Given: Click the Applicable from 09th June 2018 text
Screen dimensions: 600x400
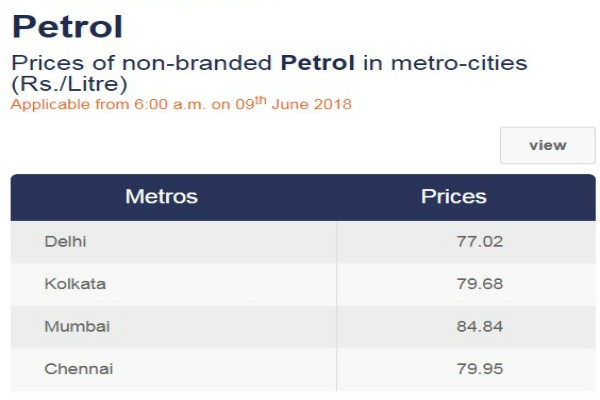Looking at the screenshot, I should tap(181, 104).
